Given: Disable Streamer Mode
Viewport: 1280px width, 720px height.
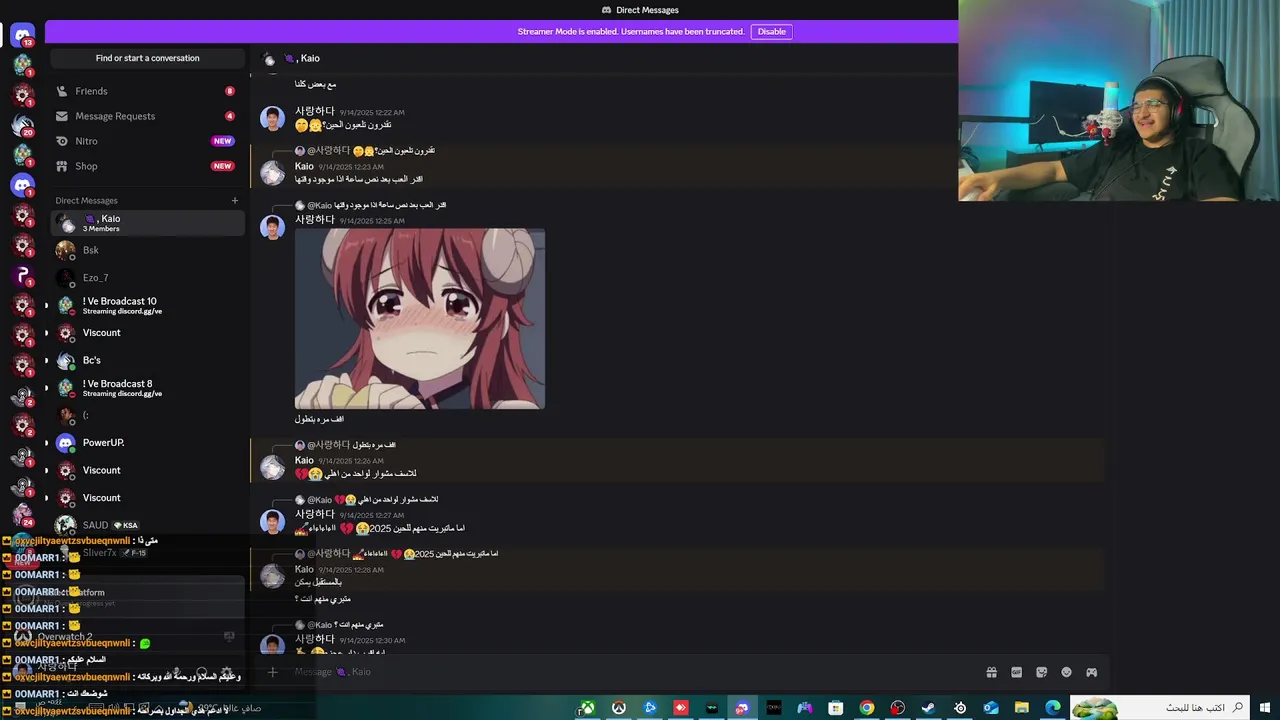Looking at the screenshot, I should [x=771, y=32].
